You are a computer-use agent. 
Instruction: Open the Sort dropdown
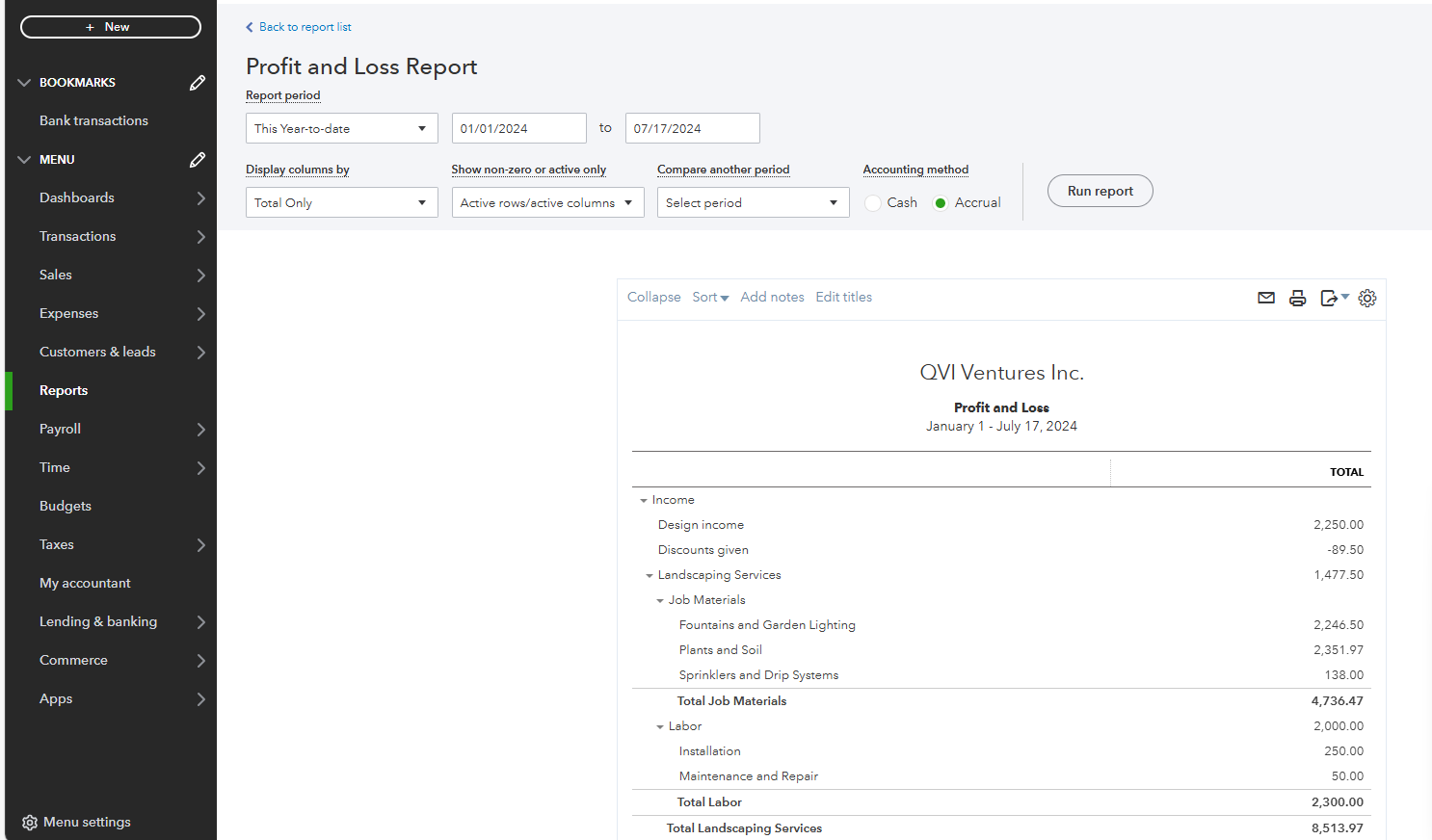click(710, 298)
